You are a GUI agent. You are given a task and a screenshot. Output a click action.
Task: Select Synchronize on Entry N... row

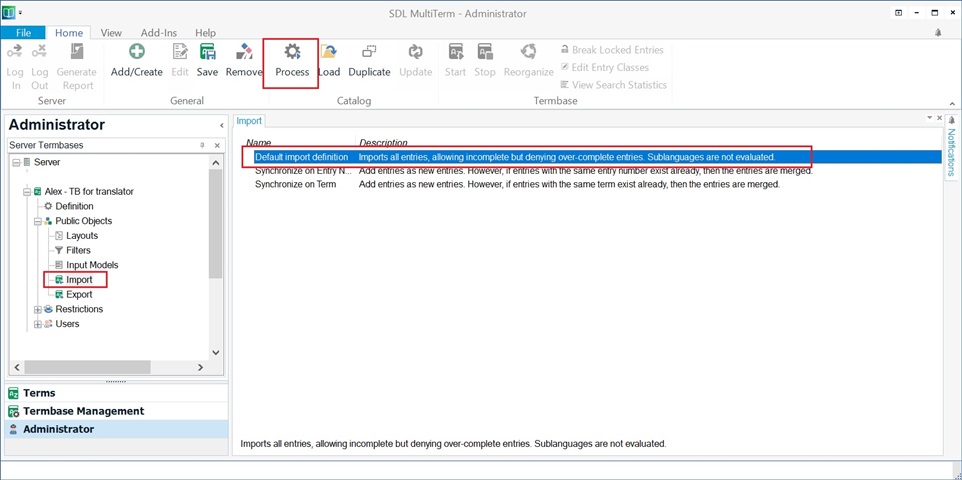pos(590,171)
